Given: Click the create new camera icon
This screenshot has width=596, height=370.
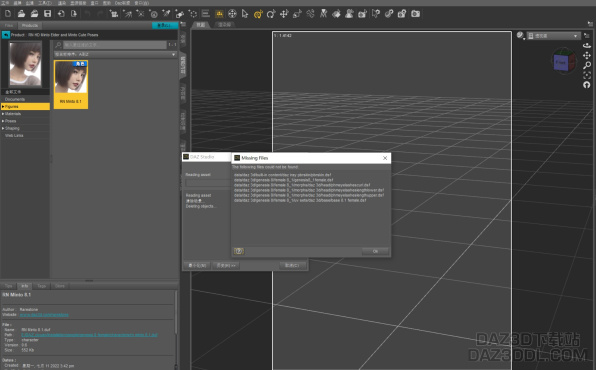Looking at the screenshot, I should coord(114,14).
